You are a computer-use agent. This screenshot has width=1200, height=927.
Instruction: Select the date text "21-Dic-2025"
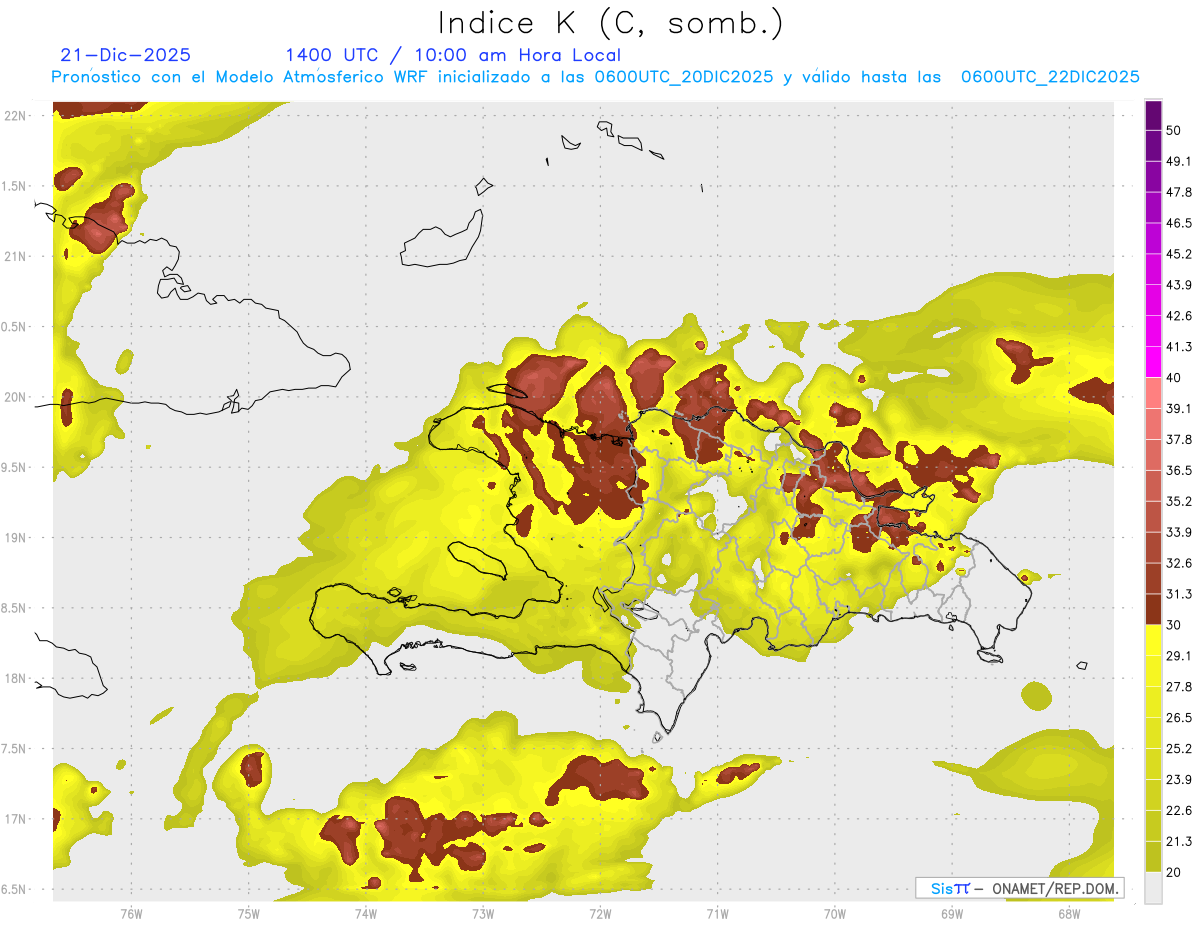tap(126, 55)
